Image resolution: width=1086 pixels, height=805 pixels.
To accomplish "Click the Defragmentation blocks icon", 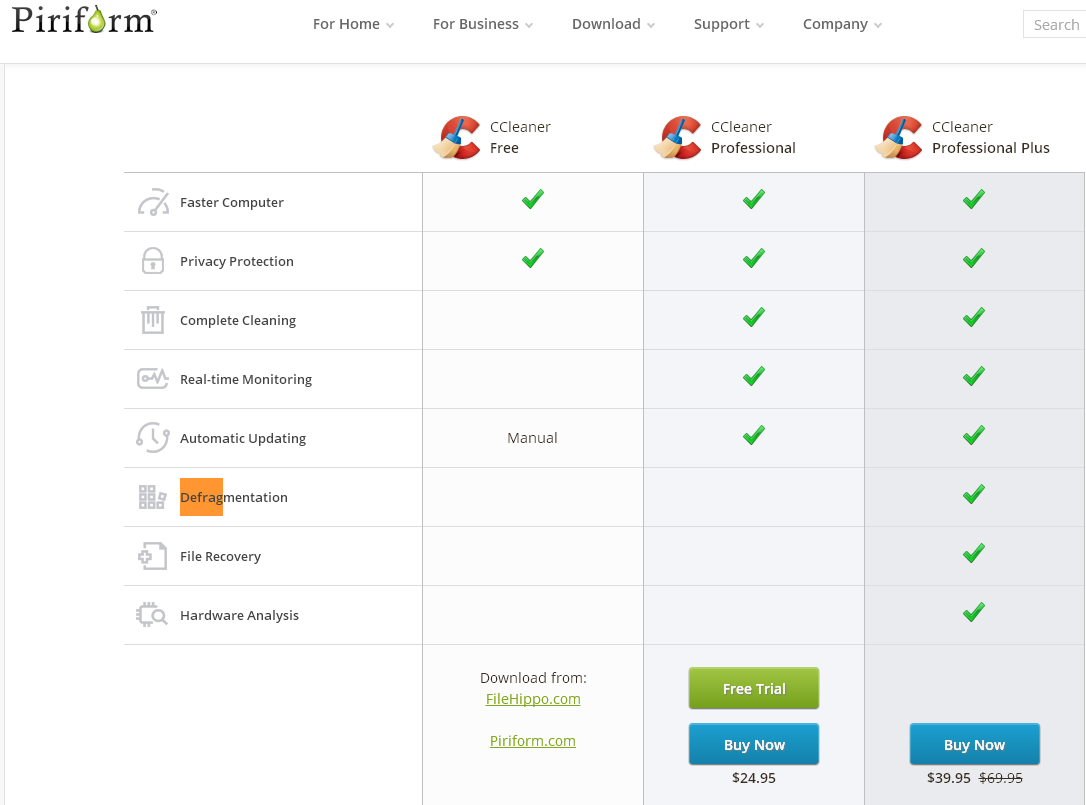I will click(152, 497).
